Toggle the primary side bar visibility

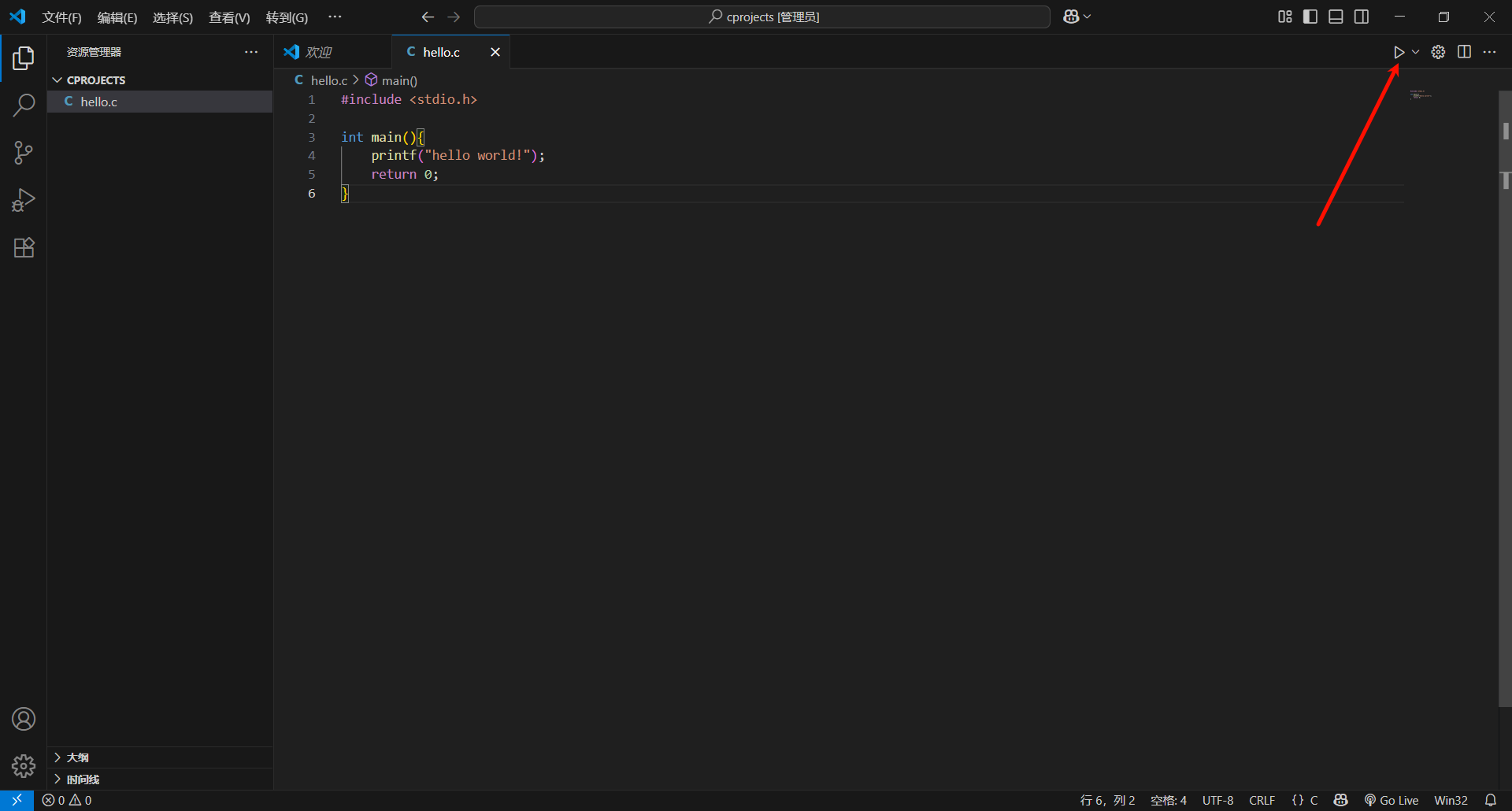tap(1310, 17)
